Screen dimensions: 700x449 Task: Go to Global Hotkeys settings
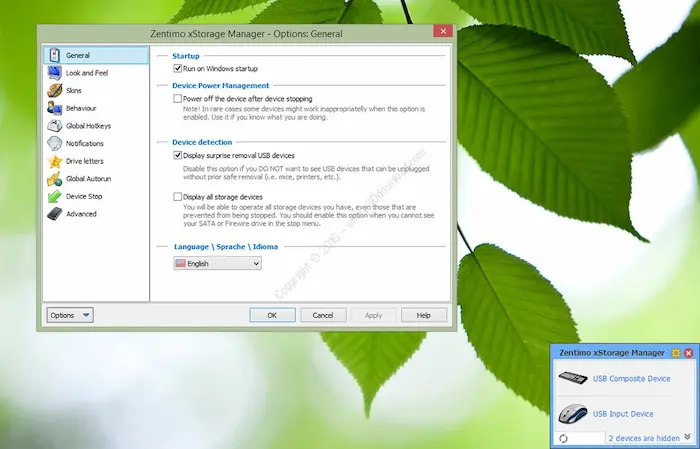tap(96, 126)
